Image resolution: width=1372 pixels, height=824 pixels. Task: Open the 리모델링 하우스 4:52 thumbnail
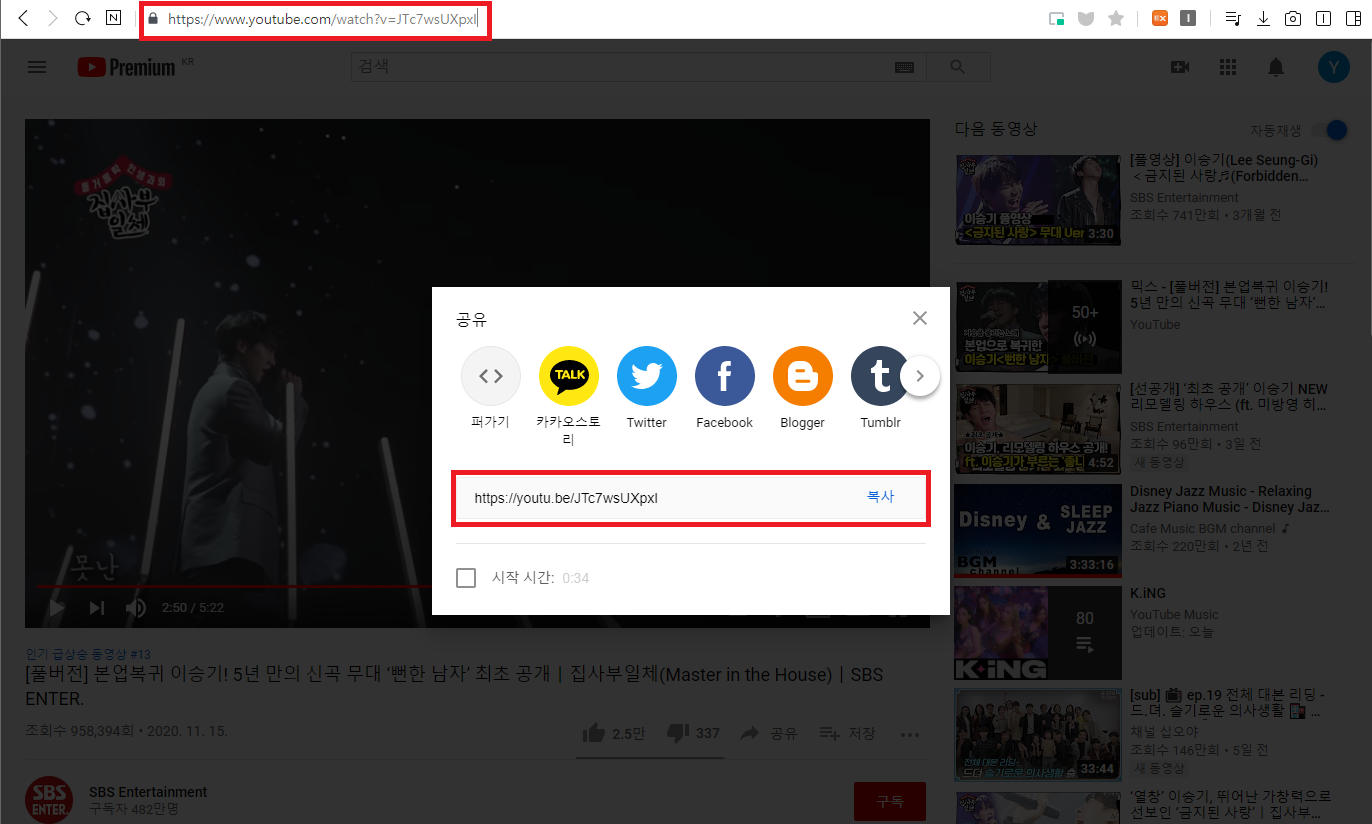coord(1038,428)
